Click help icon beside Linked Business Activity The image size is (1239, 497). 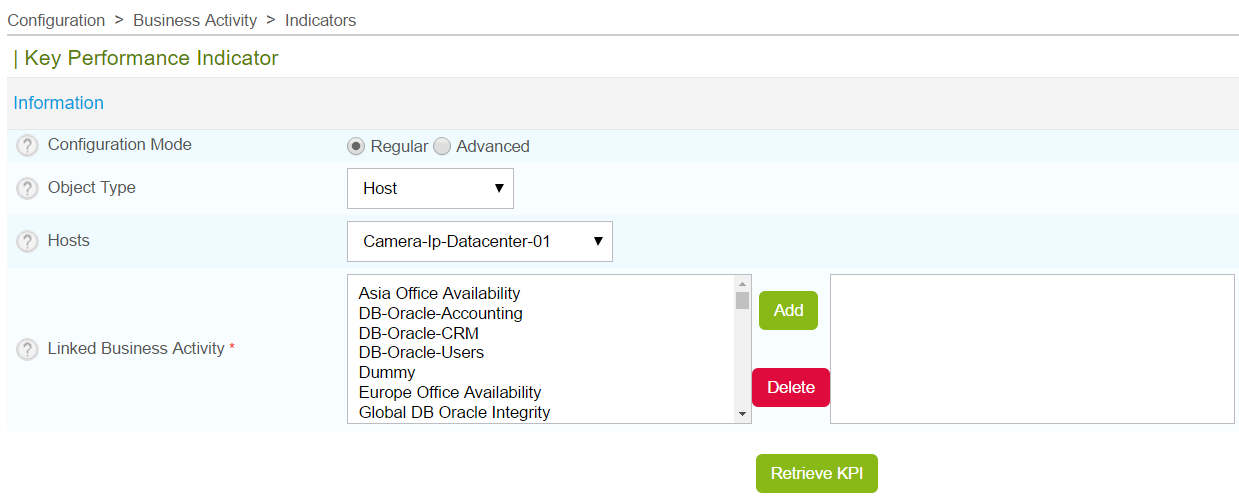tap(28, 350)
